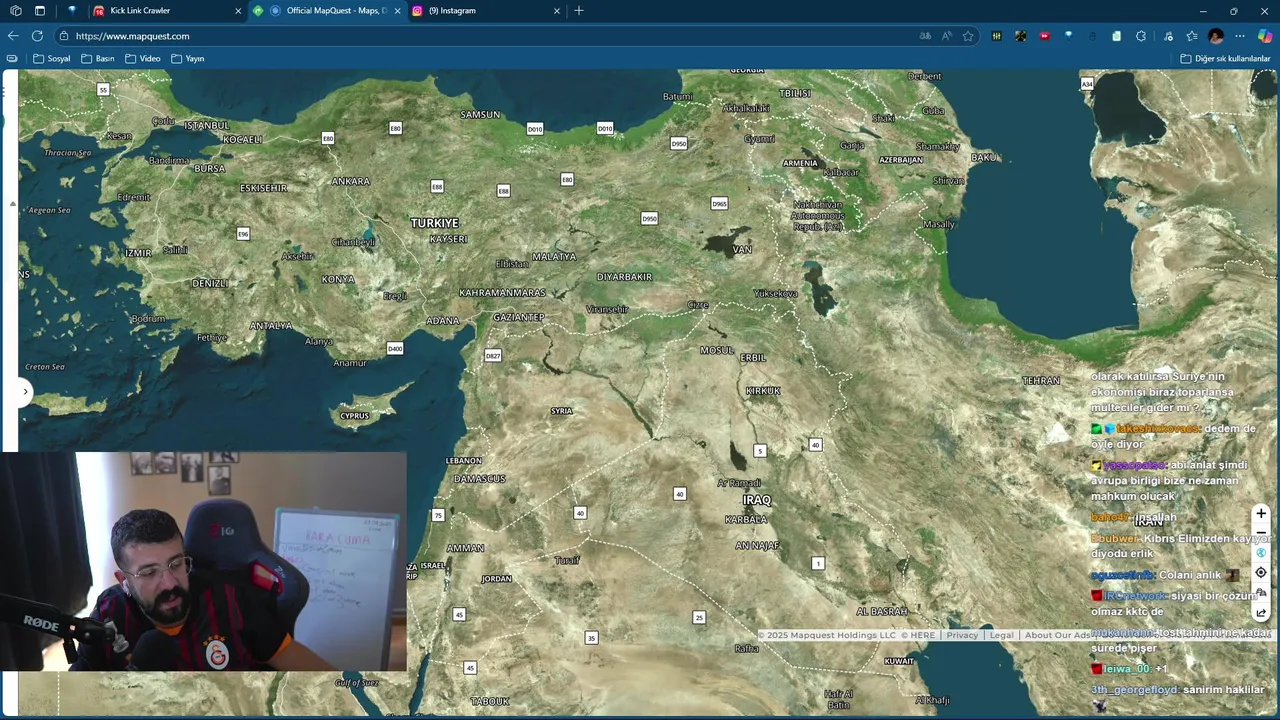Open the Privacy link on map footer
1280x720 pixels.
[x=962, y=635]
